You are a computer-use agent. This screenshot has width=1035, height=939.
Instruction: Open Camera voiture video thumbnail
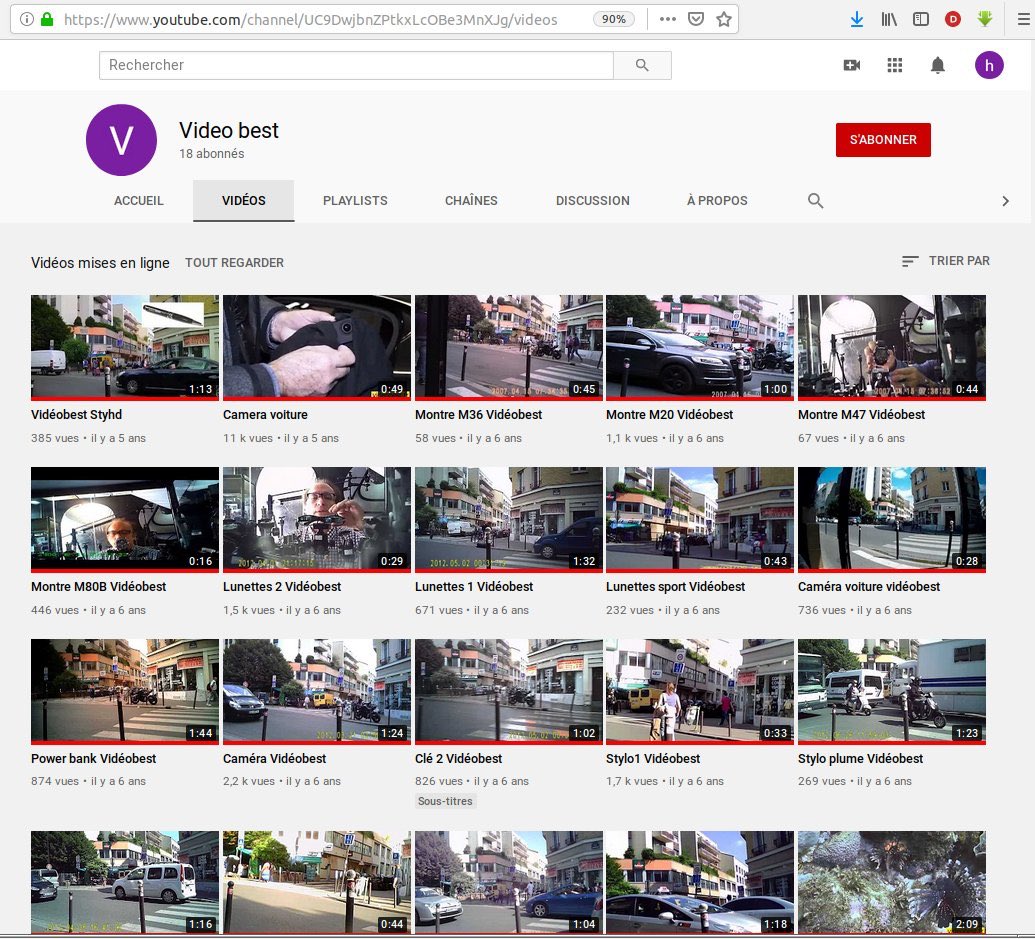pyautogui.click(x=317, y=347)
